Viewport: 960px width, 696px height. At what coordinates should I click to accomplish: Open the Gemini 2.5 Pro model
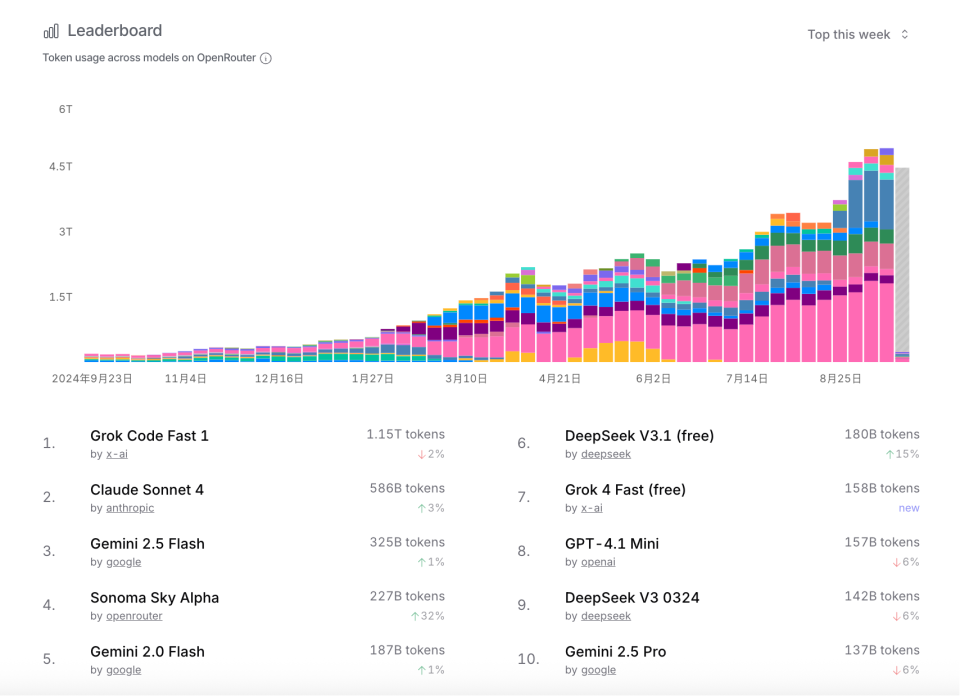[615, 652]
